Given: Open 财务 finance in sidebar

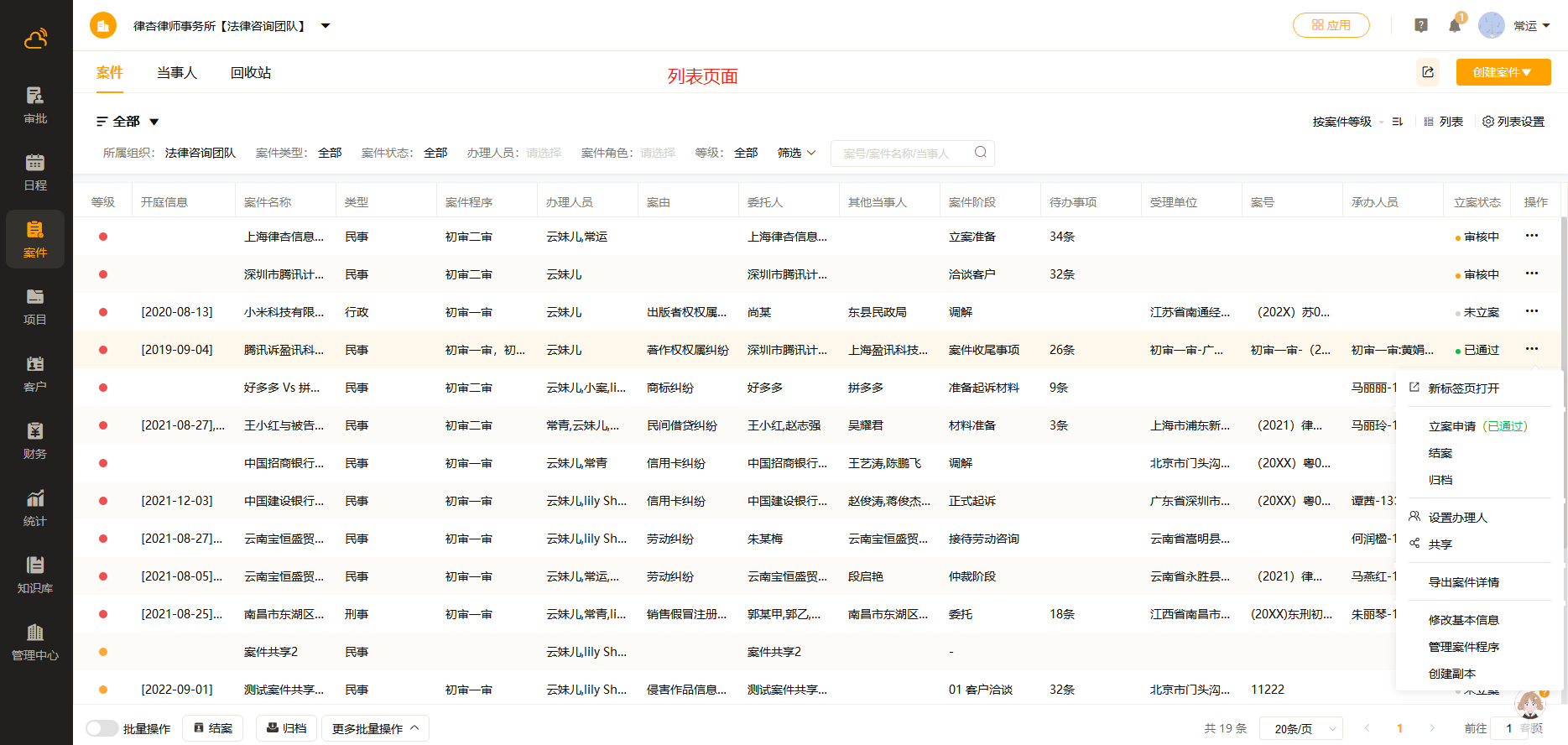Looking at the screenshot, I should tap(35, 441).
